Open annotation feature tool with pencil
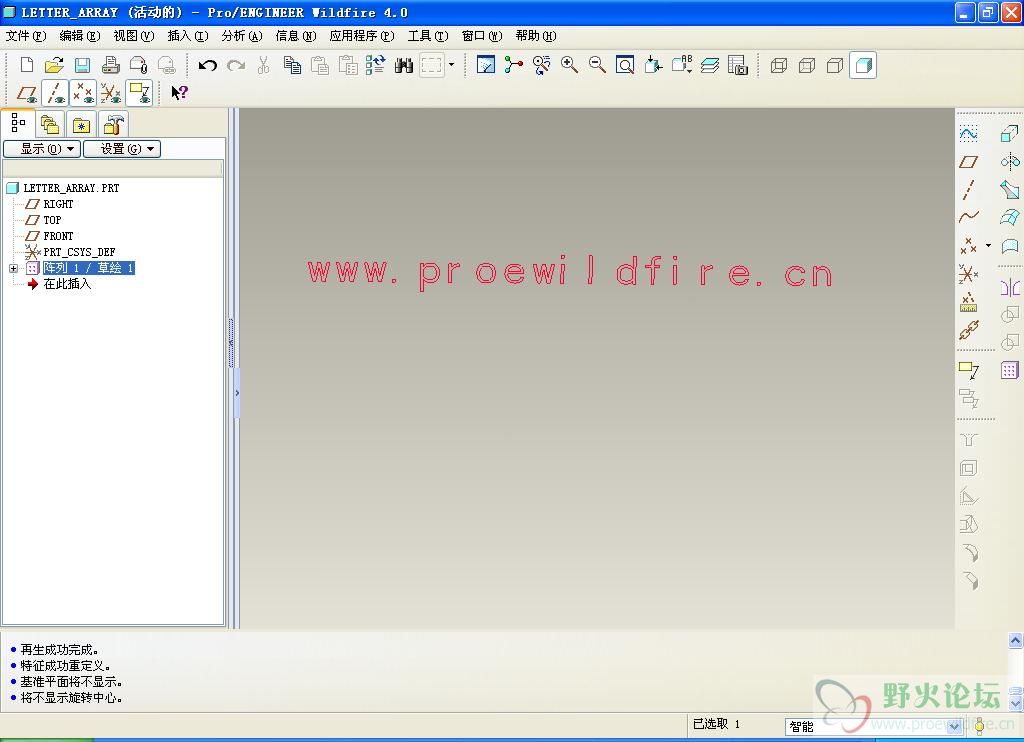 (x=968, y=370)
